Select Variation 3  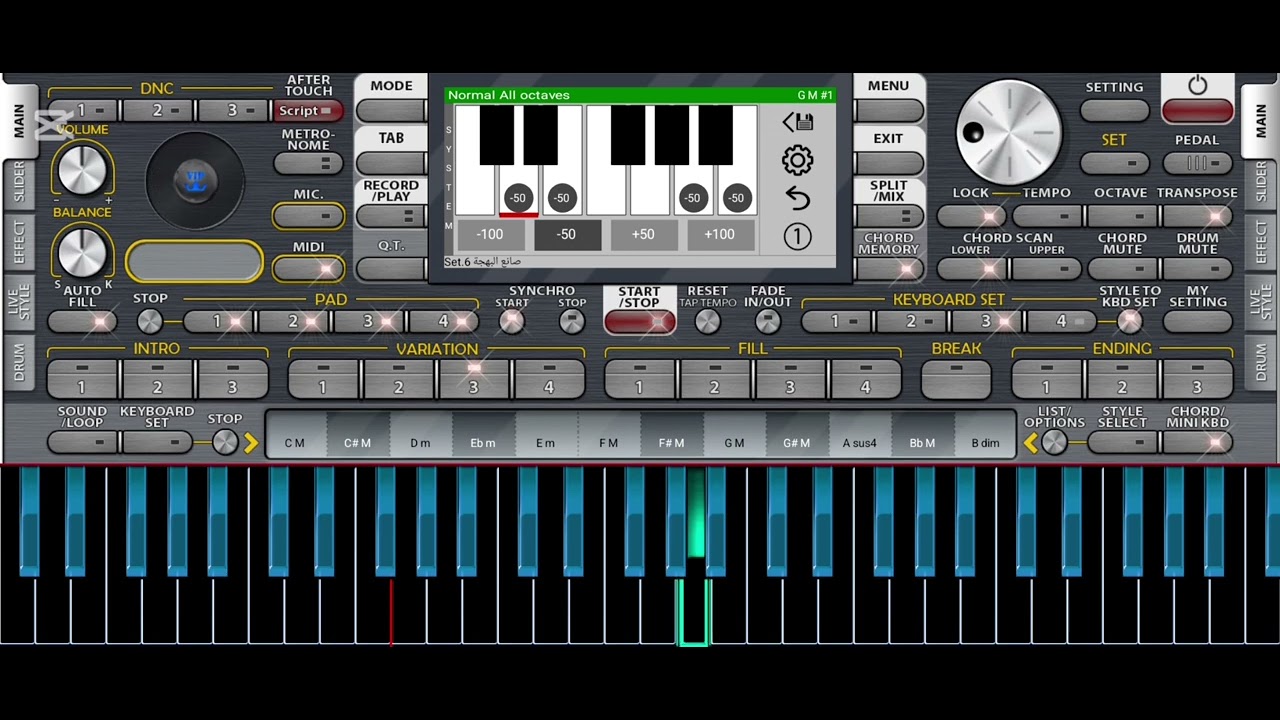coord(473,380)
